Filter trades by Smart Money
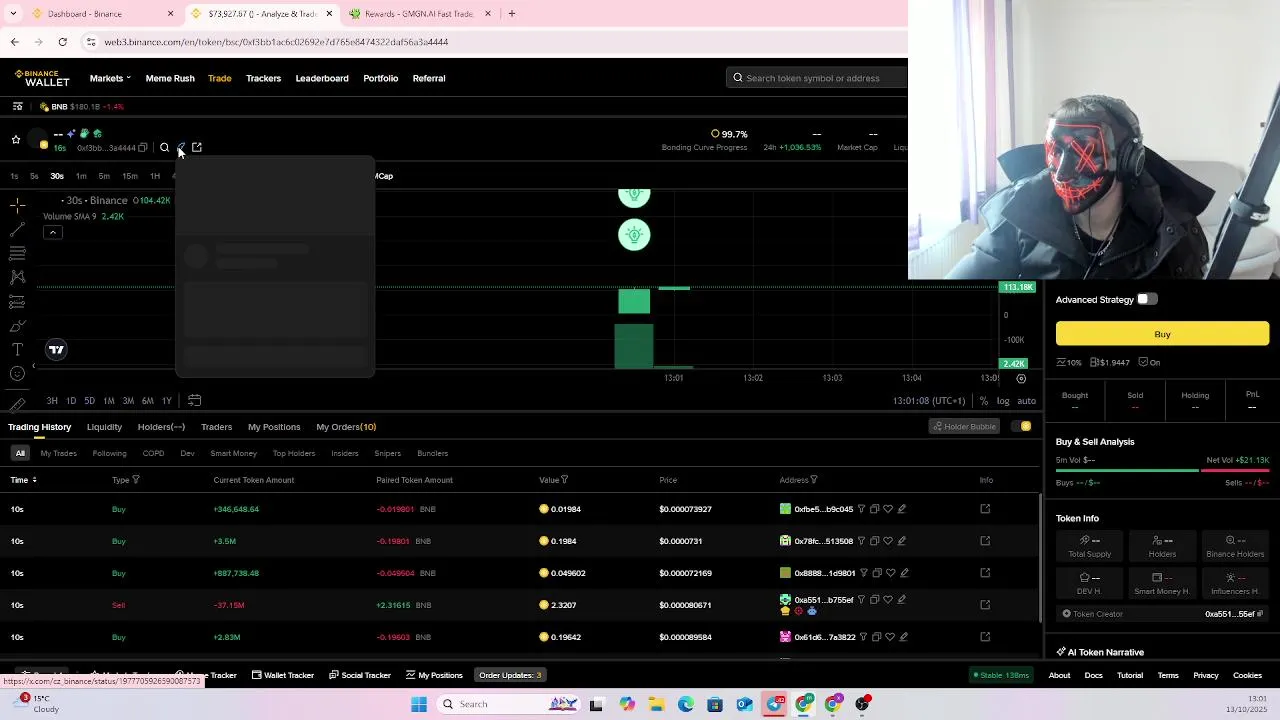Image resolution: width=1280 pixels, height=720 pixels. 233,453
